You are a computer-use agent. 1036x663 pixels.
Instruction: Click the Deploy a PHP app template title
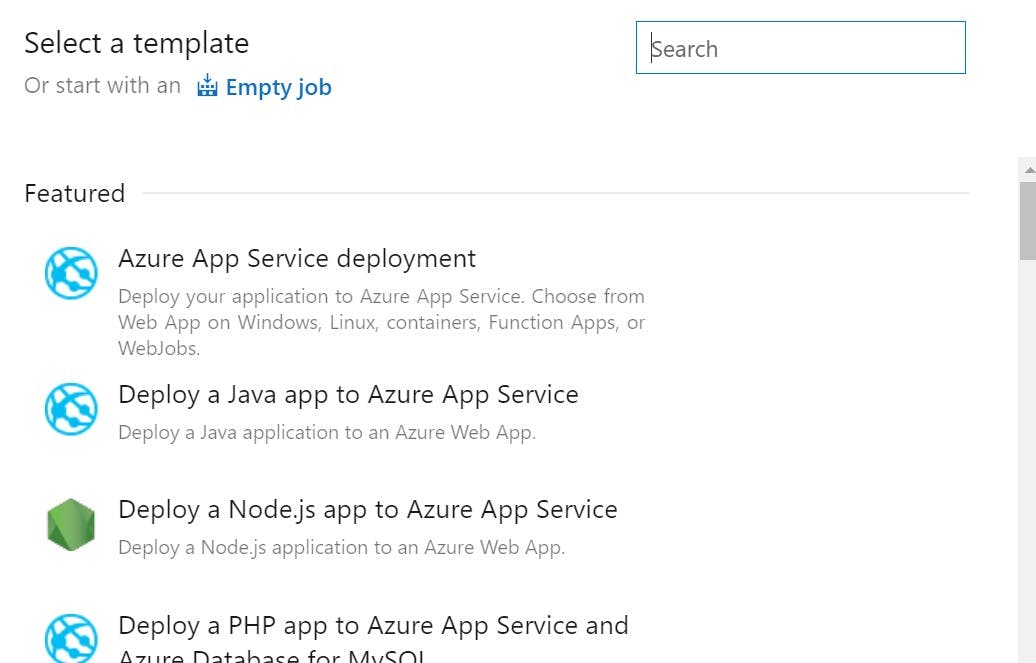click(373, 625)
